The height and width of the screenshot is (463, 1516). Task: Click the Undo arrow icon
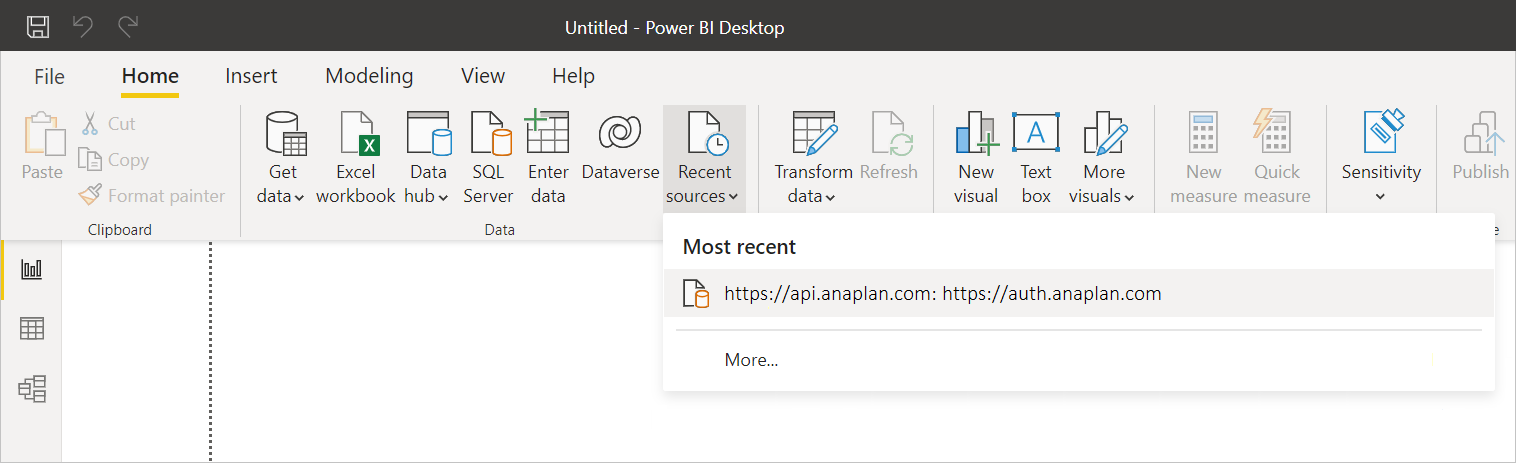click(83, 27)
